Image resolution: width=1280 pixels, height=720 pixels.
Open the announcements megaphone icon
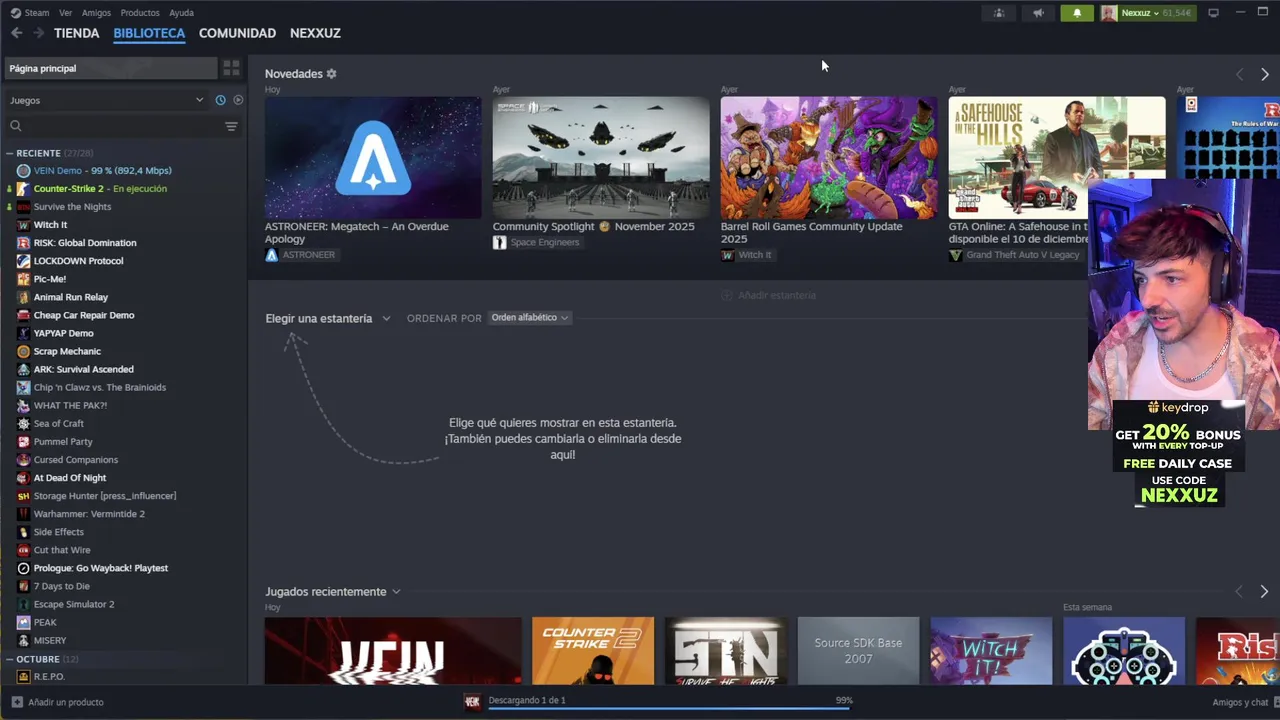tap(1038, 13)
